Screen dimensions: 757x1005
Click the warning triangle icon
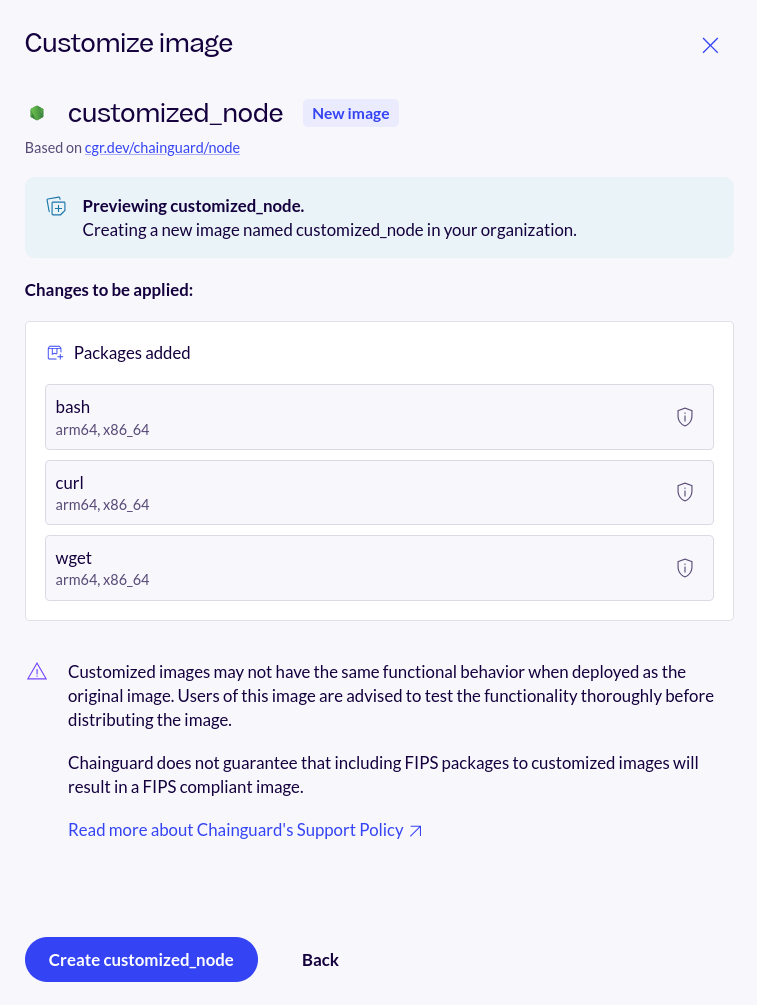coord(37,671)
